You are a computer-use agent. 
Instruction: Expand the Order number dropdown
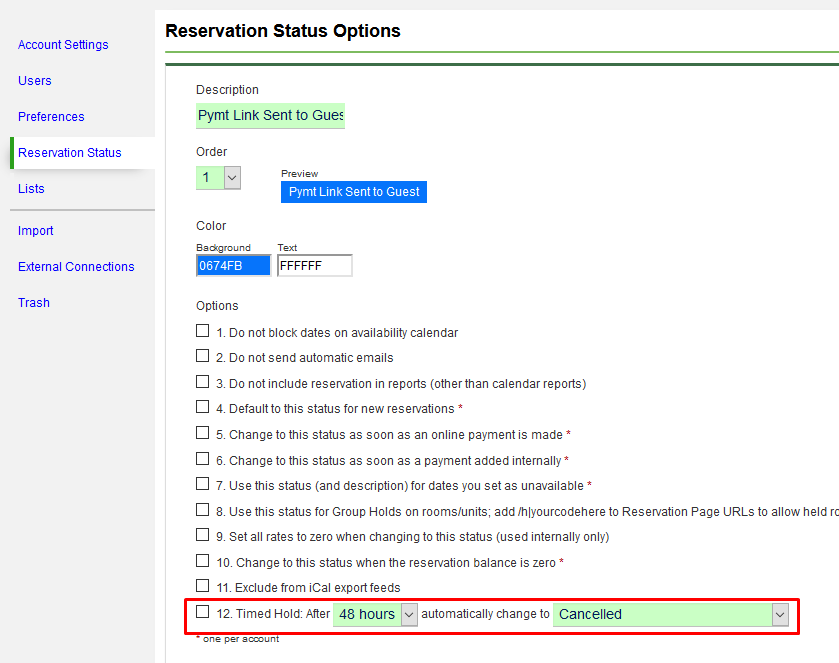(x=219, y=177)
